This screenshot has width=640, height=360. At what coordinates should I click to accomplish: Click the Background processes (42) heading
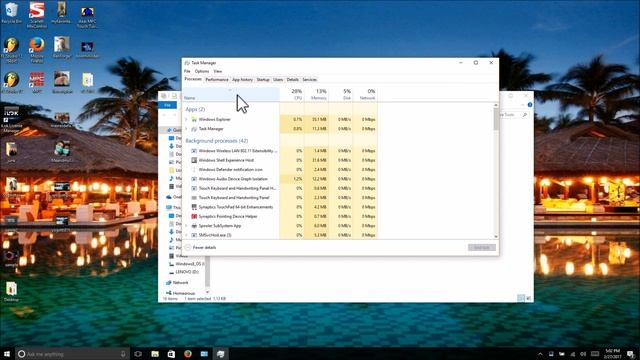click(x=216, y=141)
